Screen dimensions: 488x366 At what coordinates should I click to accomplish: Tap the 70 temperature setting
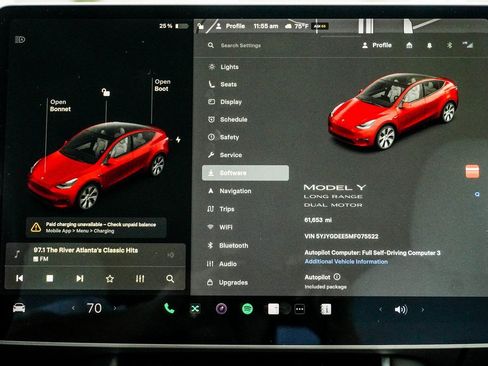(x=94, y=308)
